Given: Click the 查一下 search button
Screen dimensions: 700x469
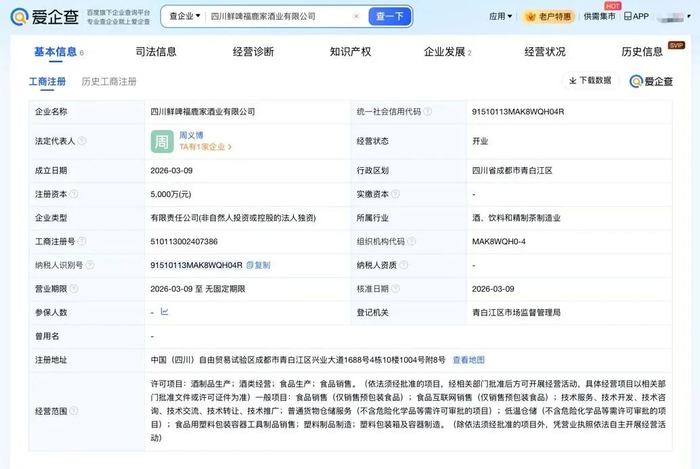Looking at the screenshot, I should pos(390,17).
